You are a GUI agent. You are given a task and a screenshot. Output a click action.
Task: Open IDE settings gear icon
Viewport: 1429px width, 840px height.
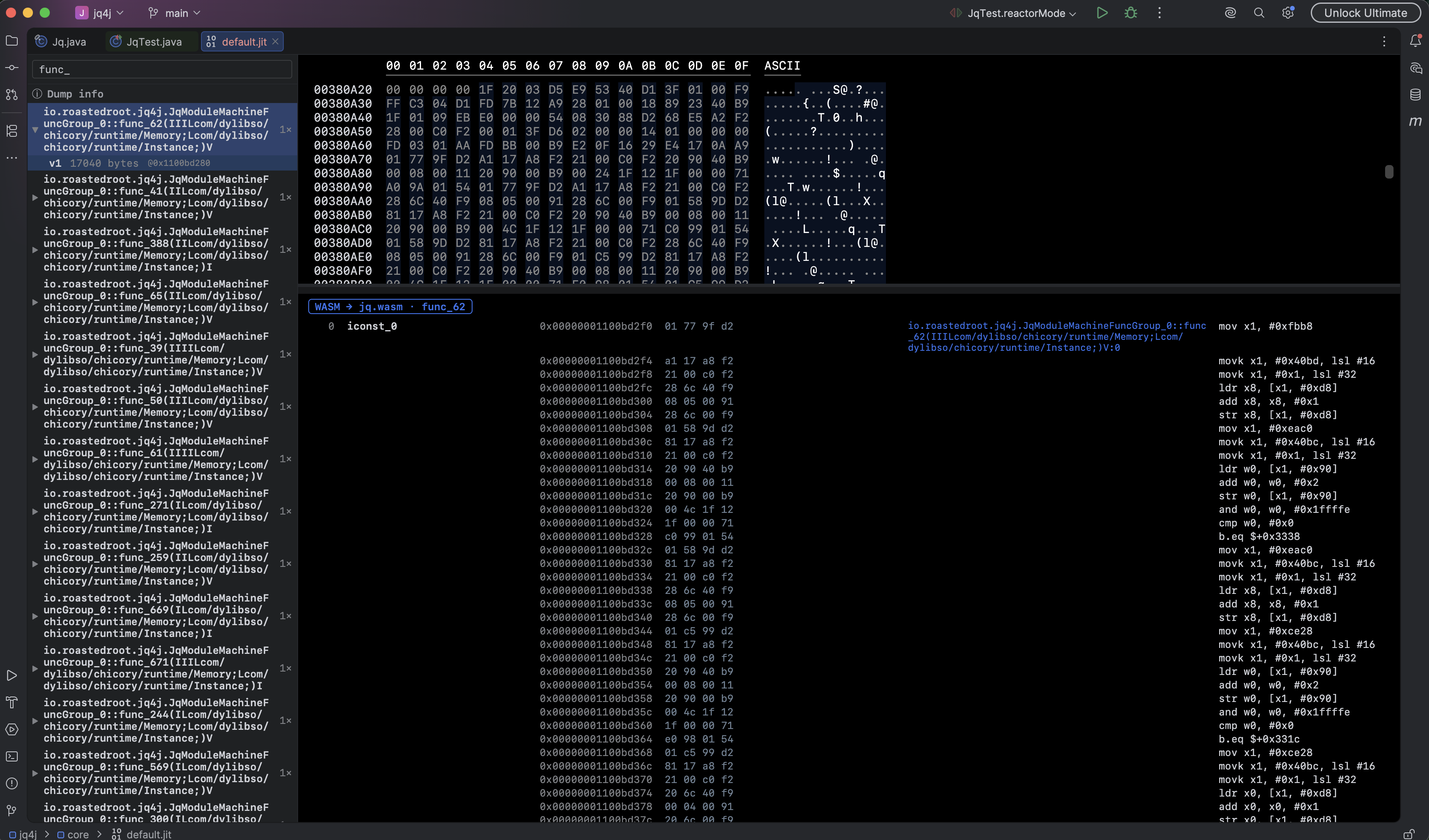(1288, 13)
